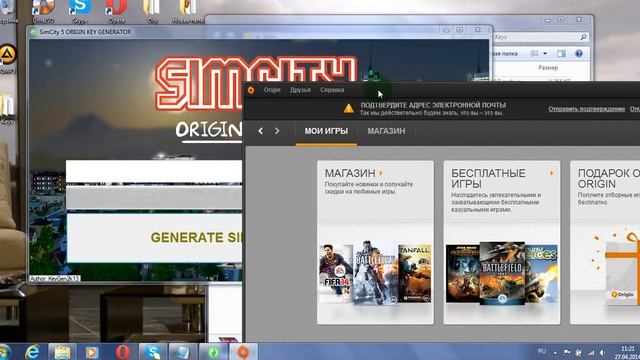The height and width of the screenshot is (360, 640).
Task: Open the view options dropdown arrow in Explorer
Action: [x=545, y=53]
